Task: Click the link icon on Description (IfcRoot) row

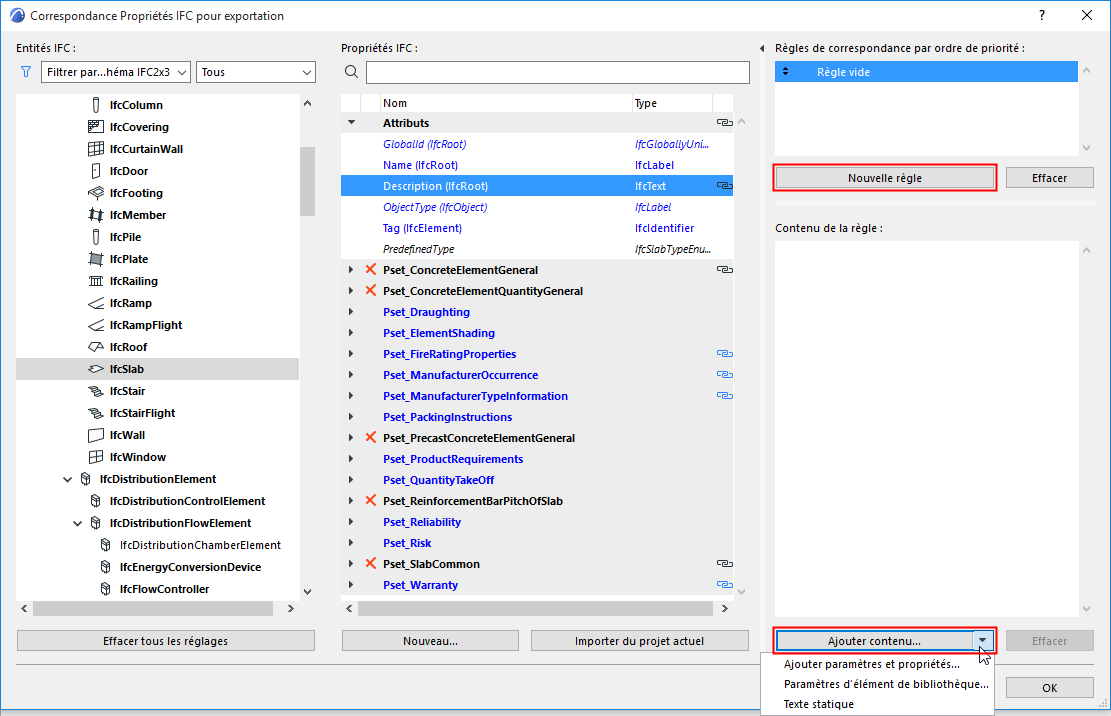Action: (x=724, y=186)
